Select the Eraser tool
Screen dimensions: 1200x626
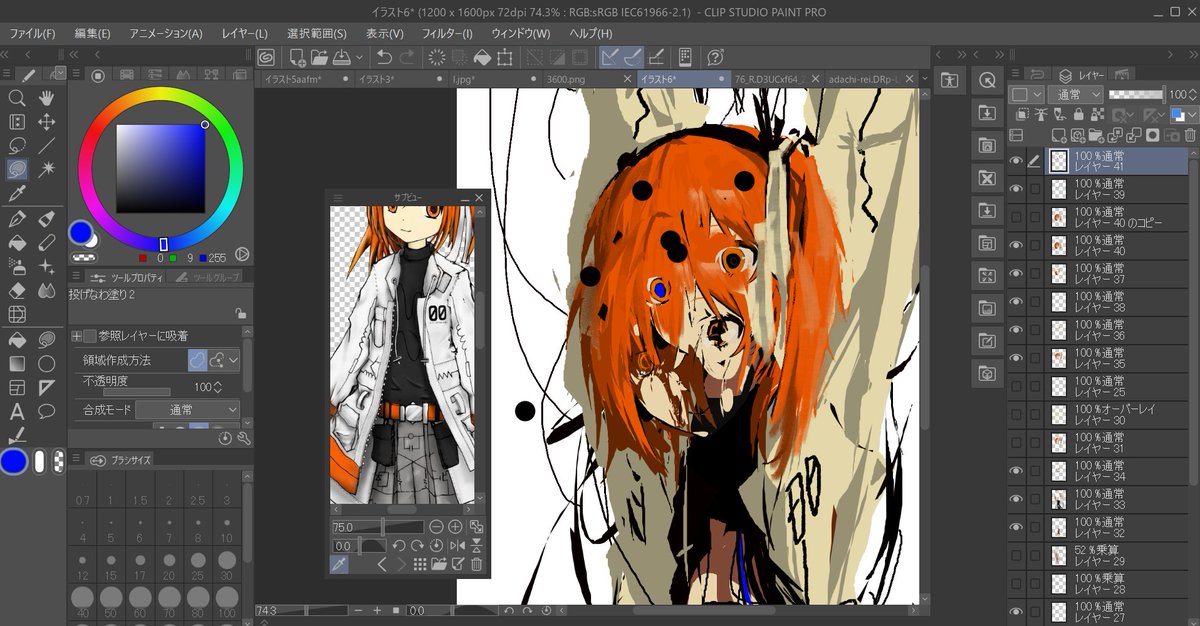(x=17, y=291)
